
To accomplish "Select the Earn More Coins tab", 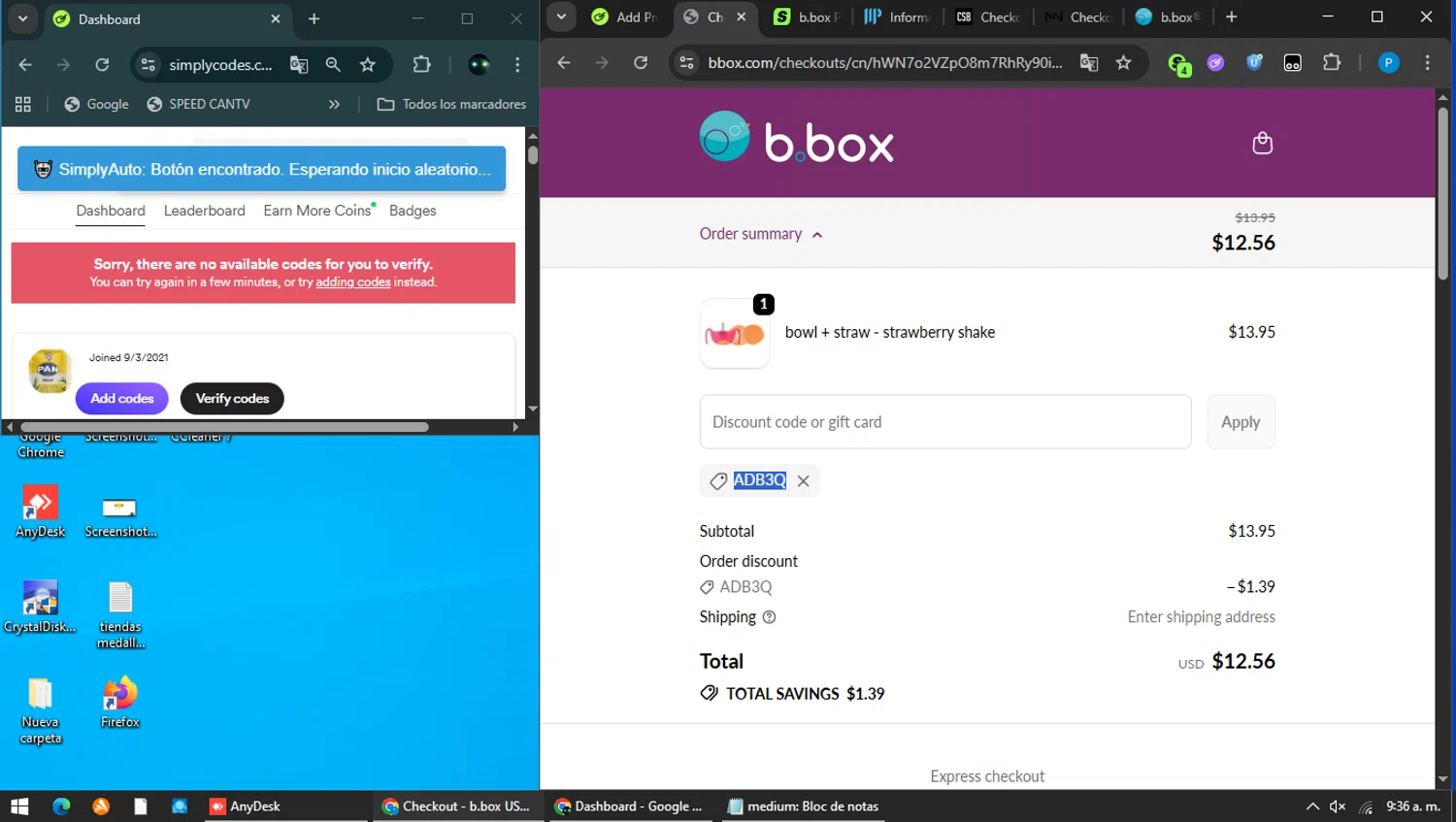I will (318, 211).
